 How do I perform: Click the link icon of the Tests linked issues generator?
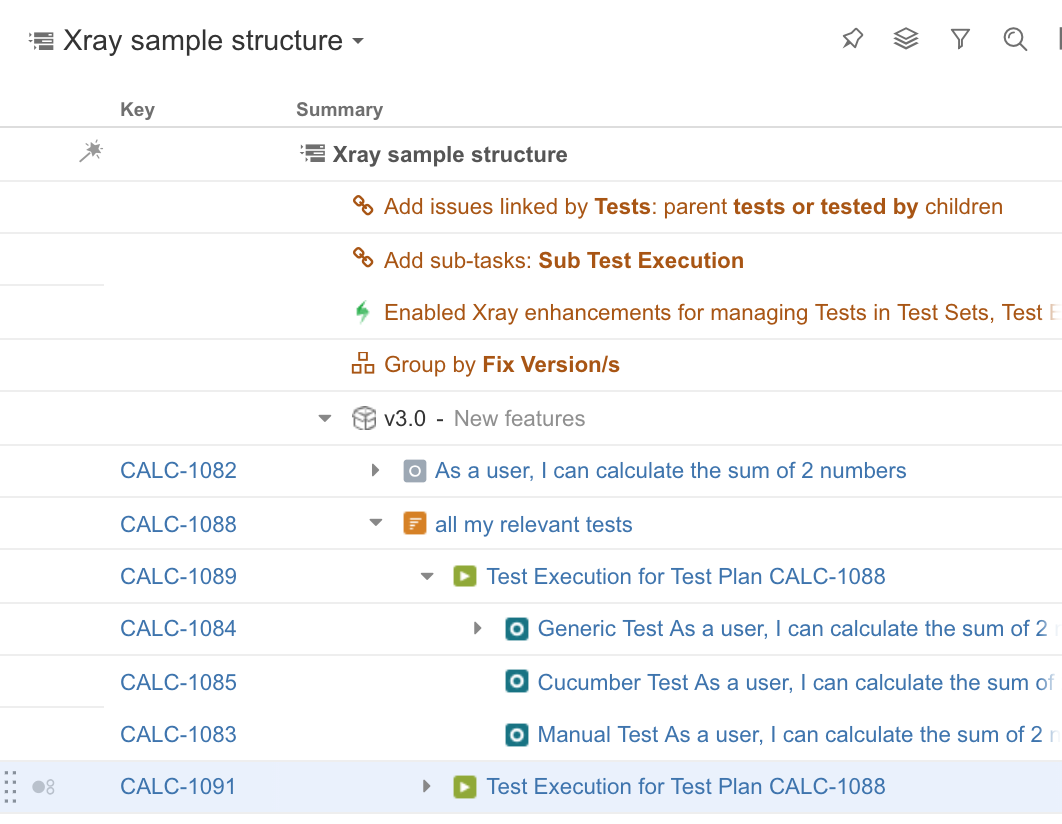click(363, 205)
